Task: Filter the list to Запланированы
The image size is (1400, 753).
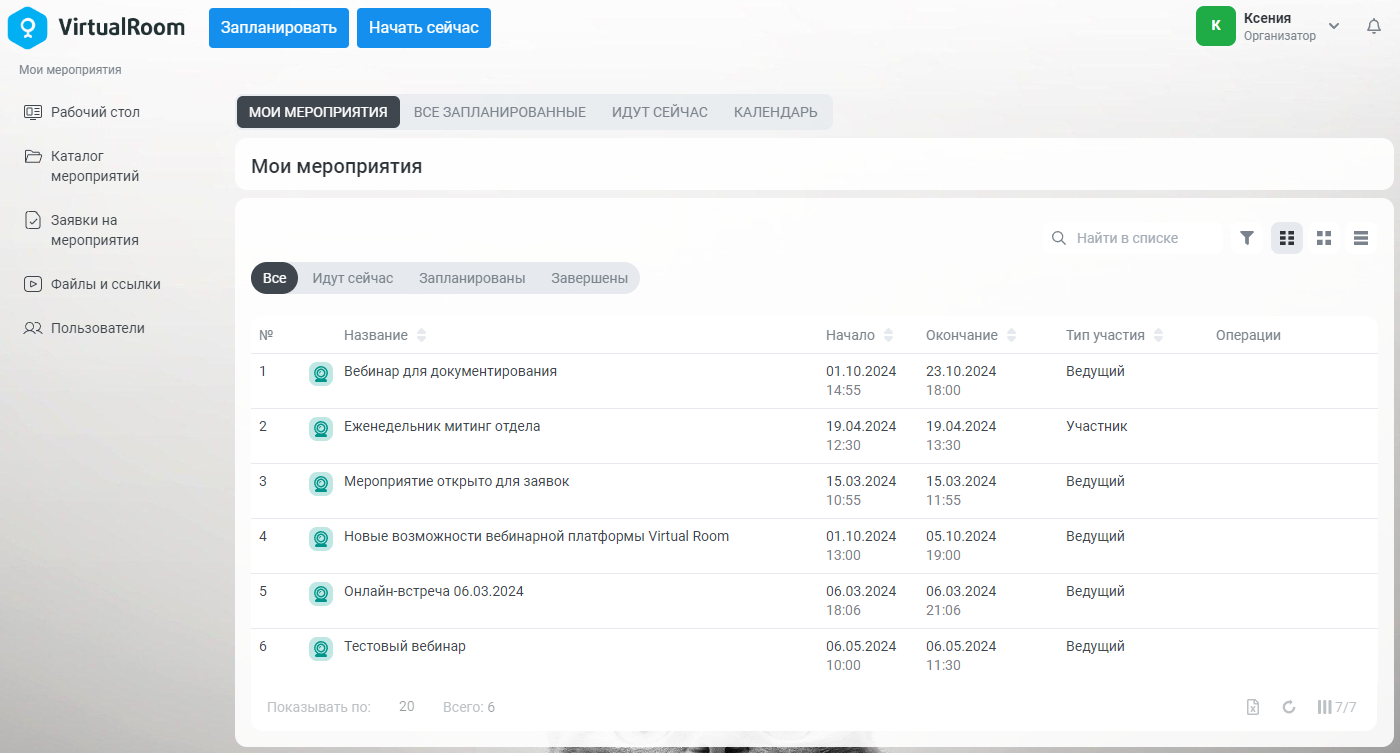Action: pos(472,278)
